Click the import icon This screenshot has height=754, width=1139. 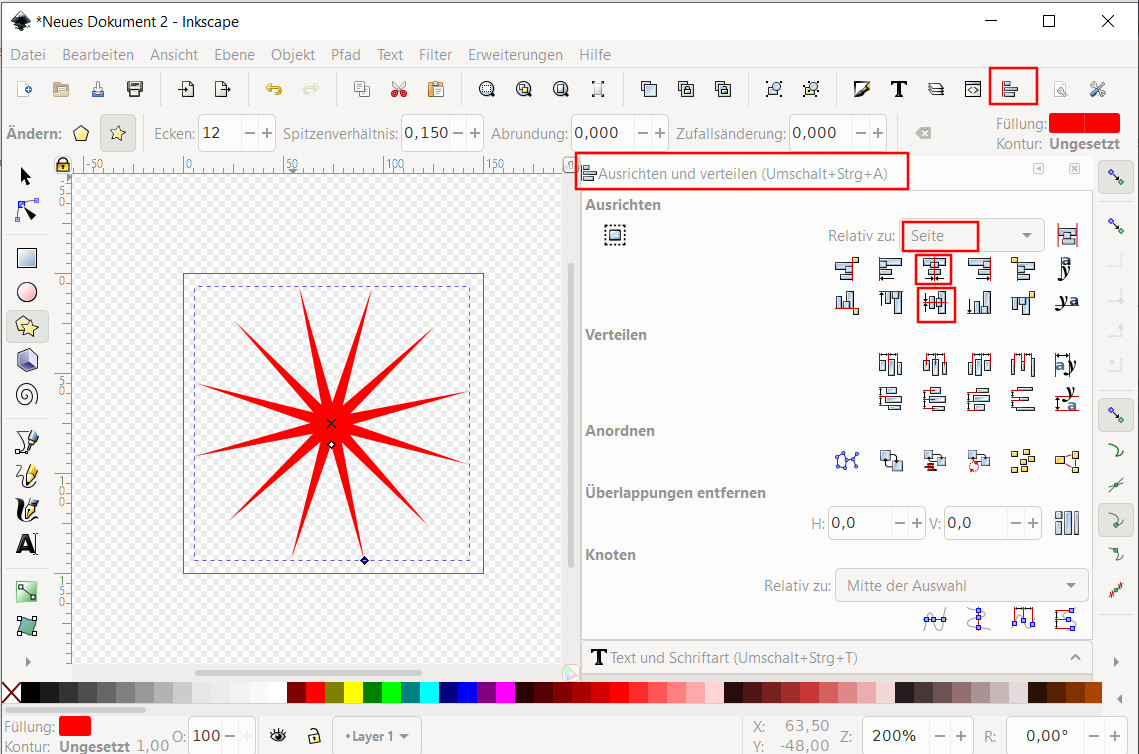click(186, 89)
